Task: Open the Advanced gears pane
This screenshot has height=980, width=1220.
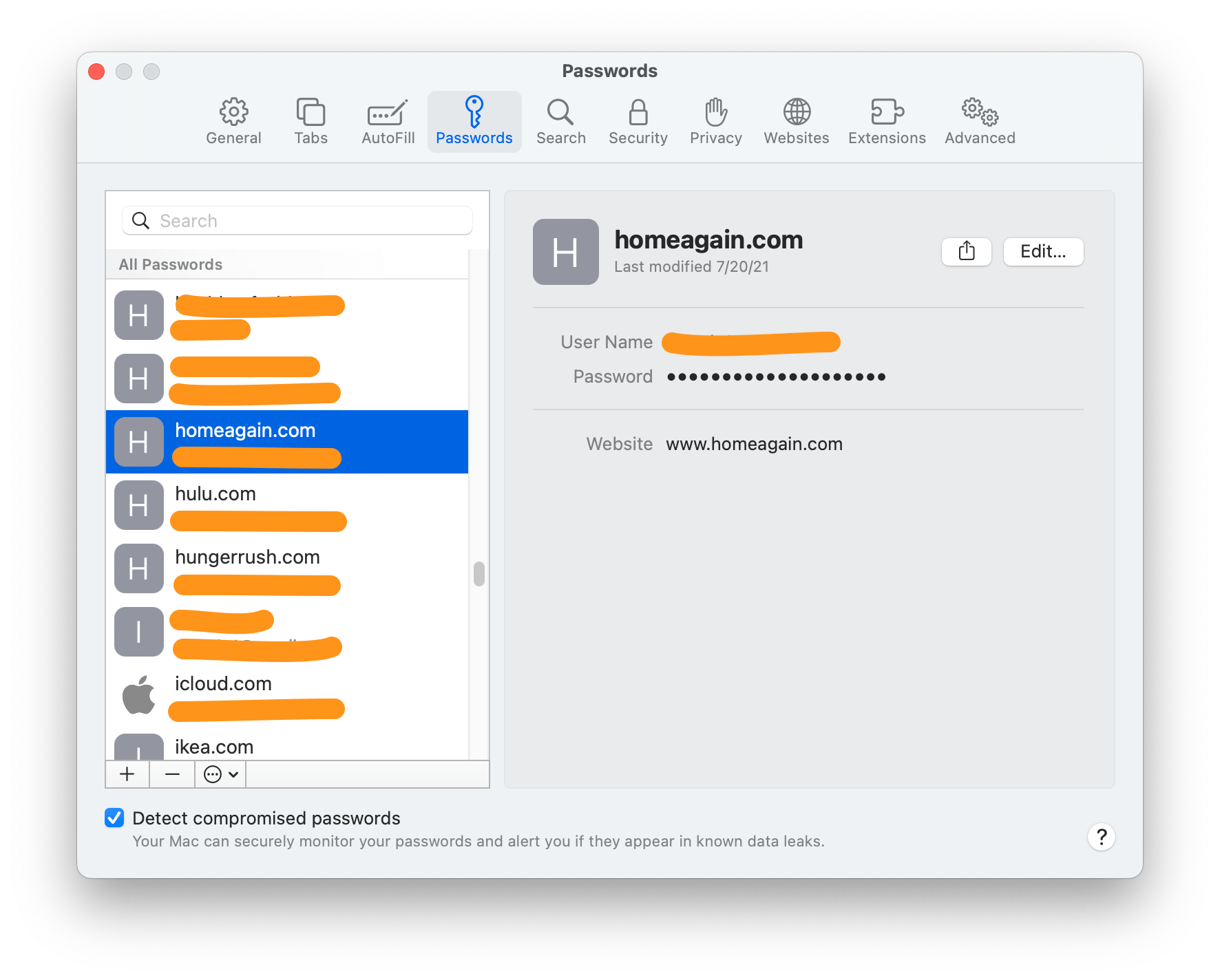Action: [980, 122]
